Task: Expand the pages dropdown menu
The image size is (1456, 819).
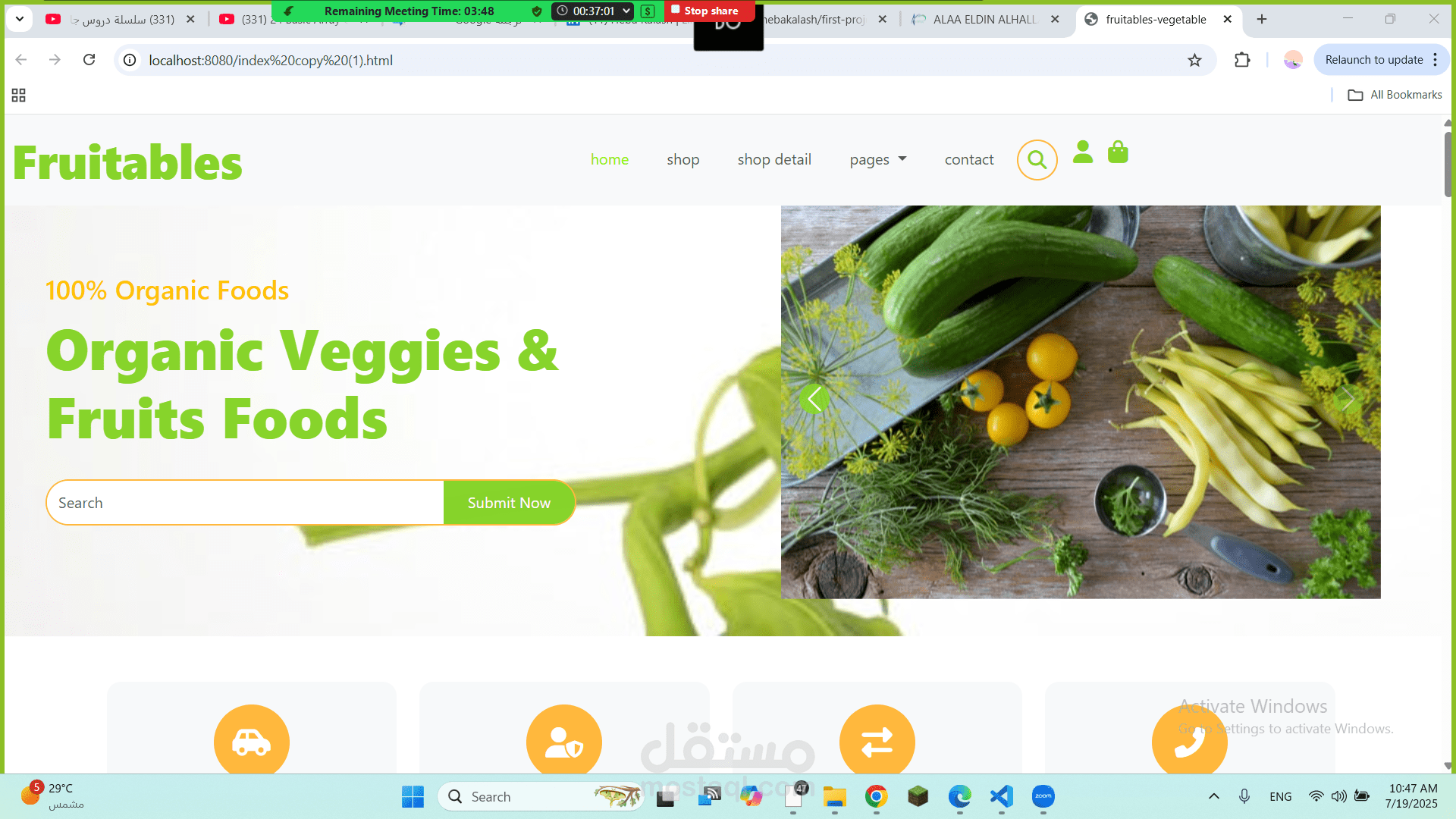Action: point(877,160)
